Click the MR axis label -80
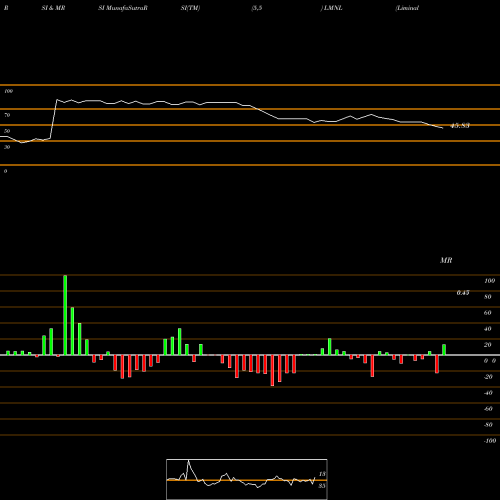 488,425
